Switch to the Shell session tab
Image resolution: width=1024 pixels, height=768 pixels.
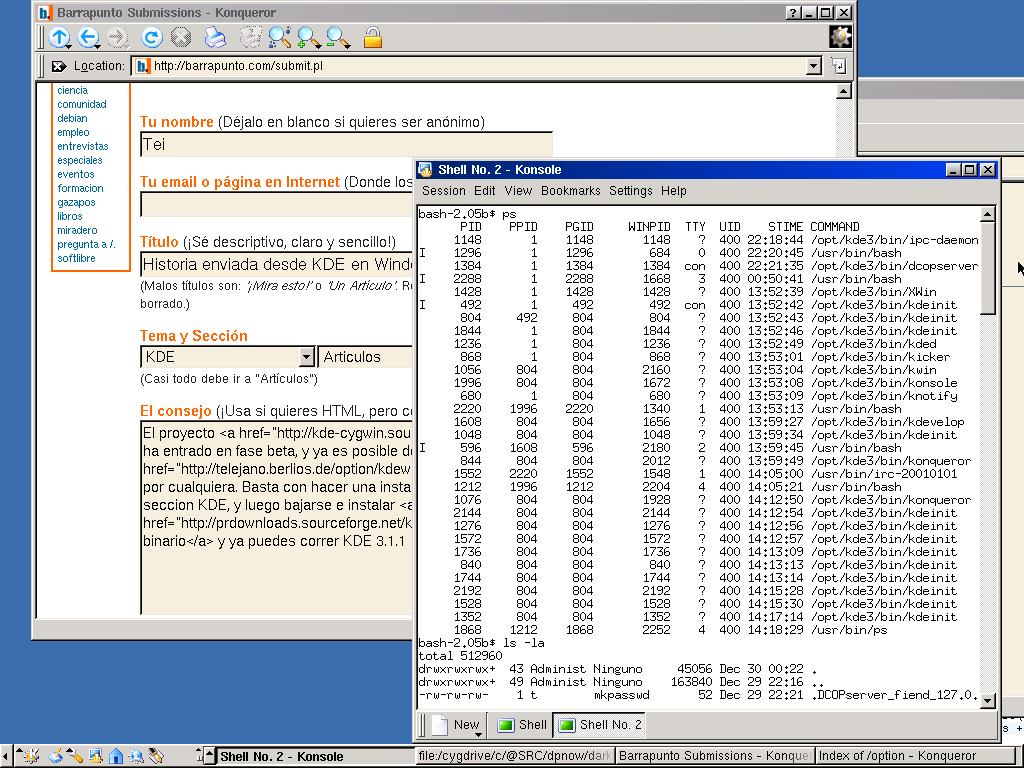522,724
